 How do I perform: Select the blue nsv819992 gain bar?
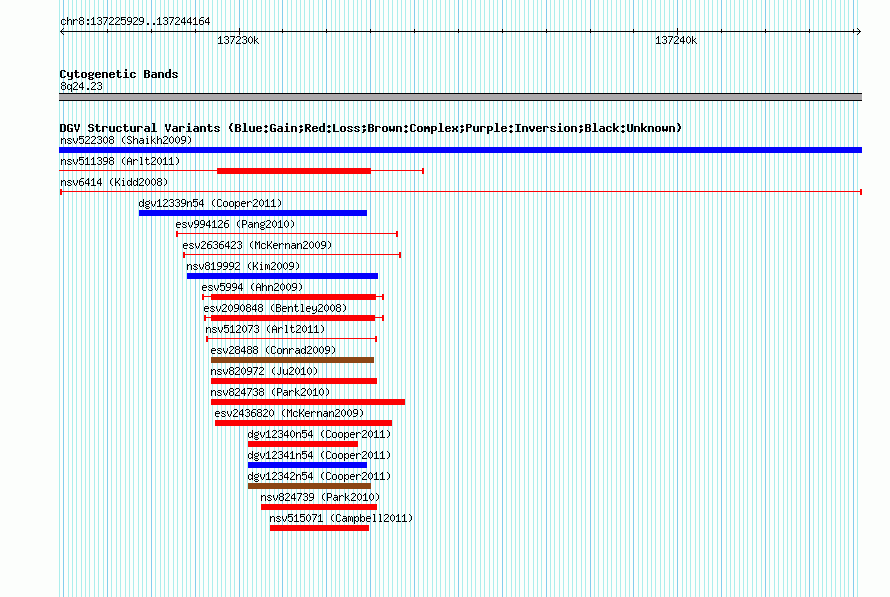pyautogui.click(x=282, y=276)
